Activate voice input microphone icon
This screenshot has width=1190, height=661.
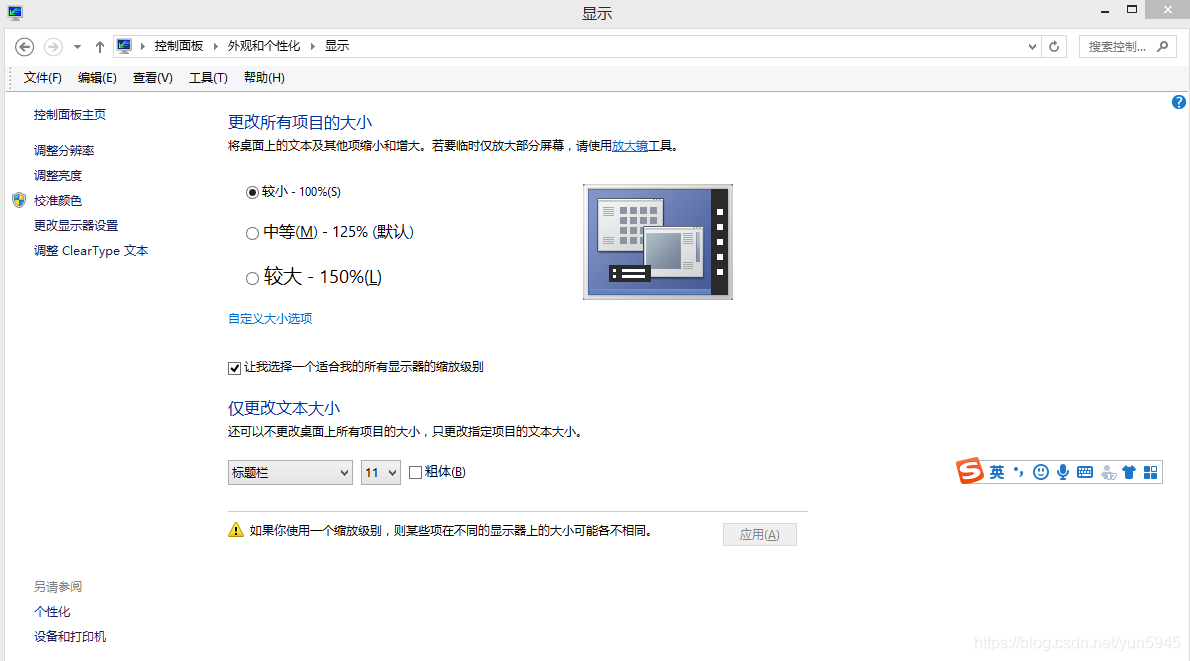1062,471
